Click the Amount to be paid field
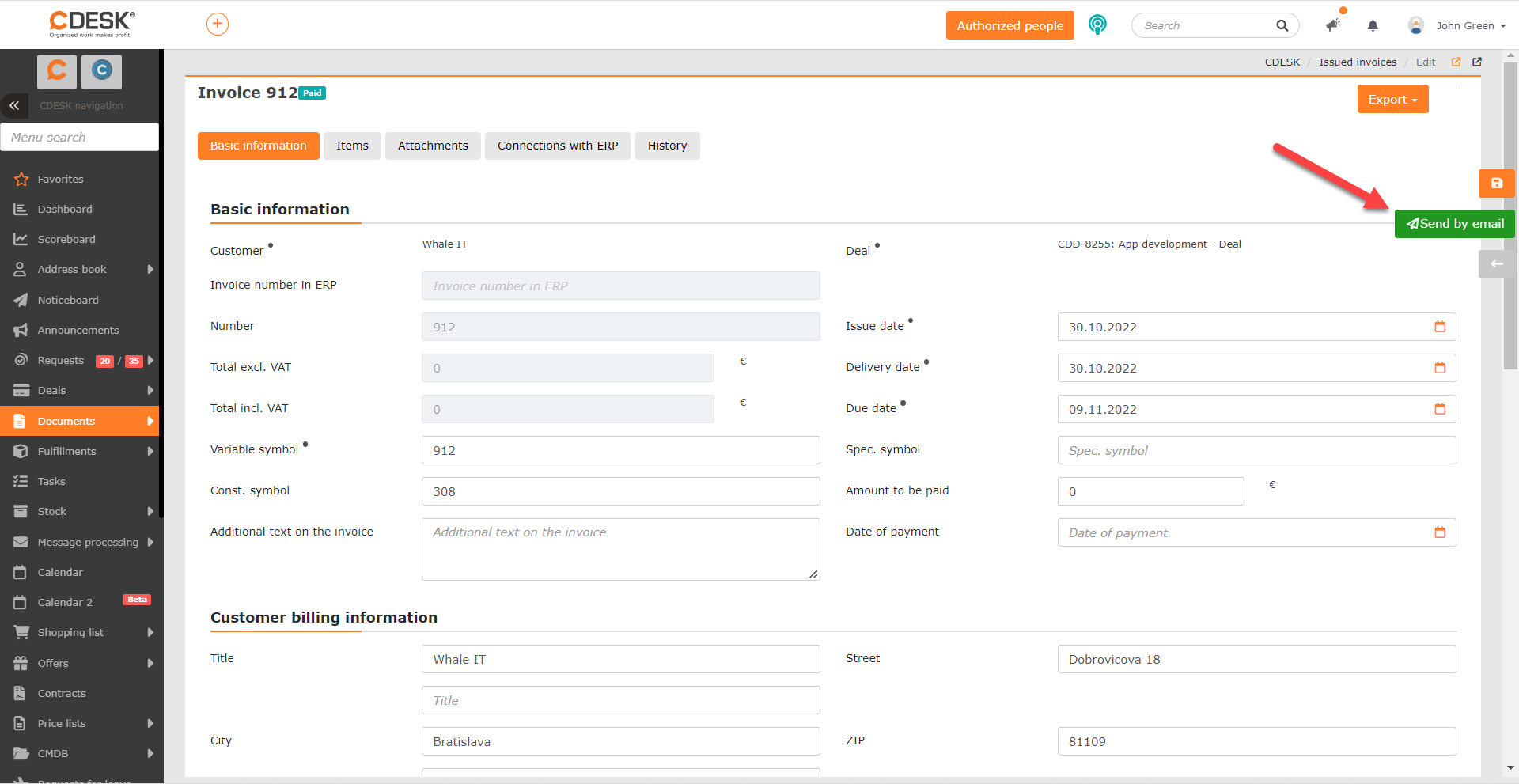 1151,491
